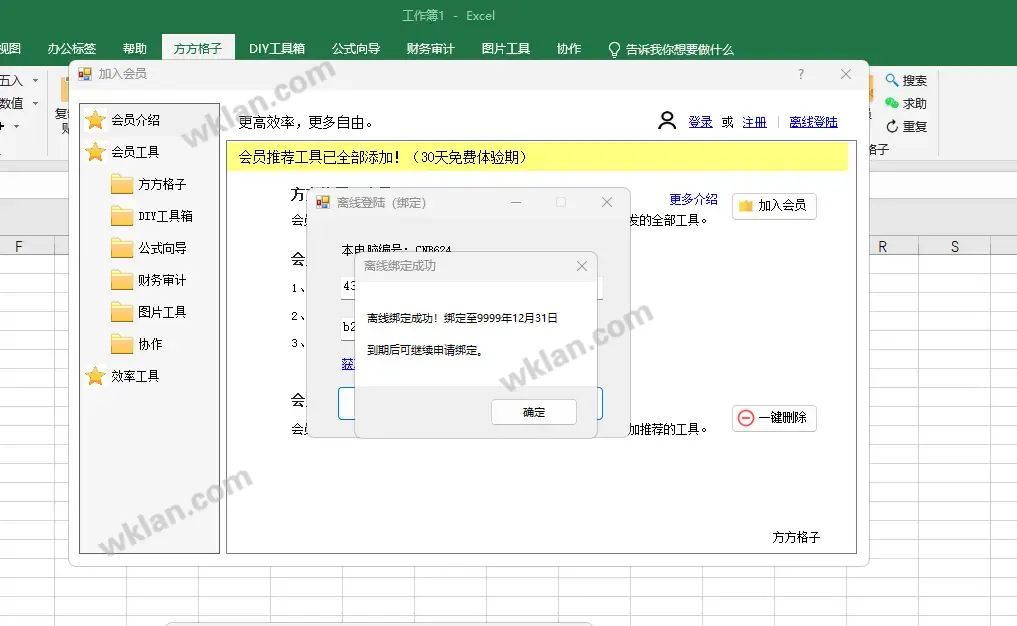Open the 离线登陆 link
This screenshot has height=626, width=1017.
coord(813,122)
